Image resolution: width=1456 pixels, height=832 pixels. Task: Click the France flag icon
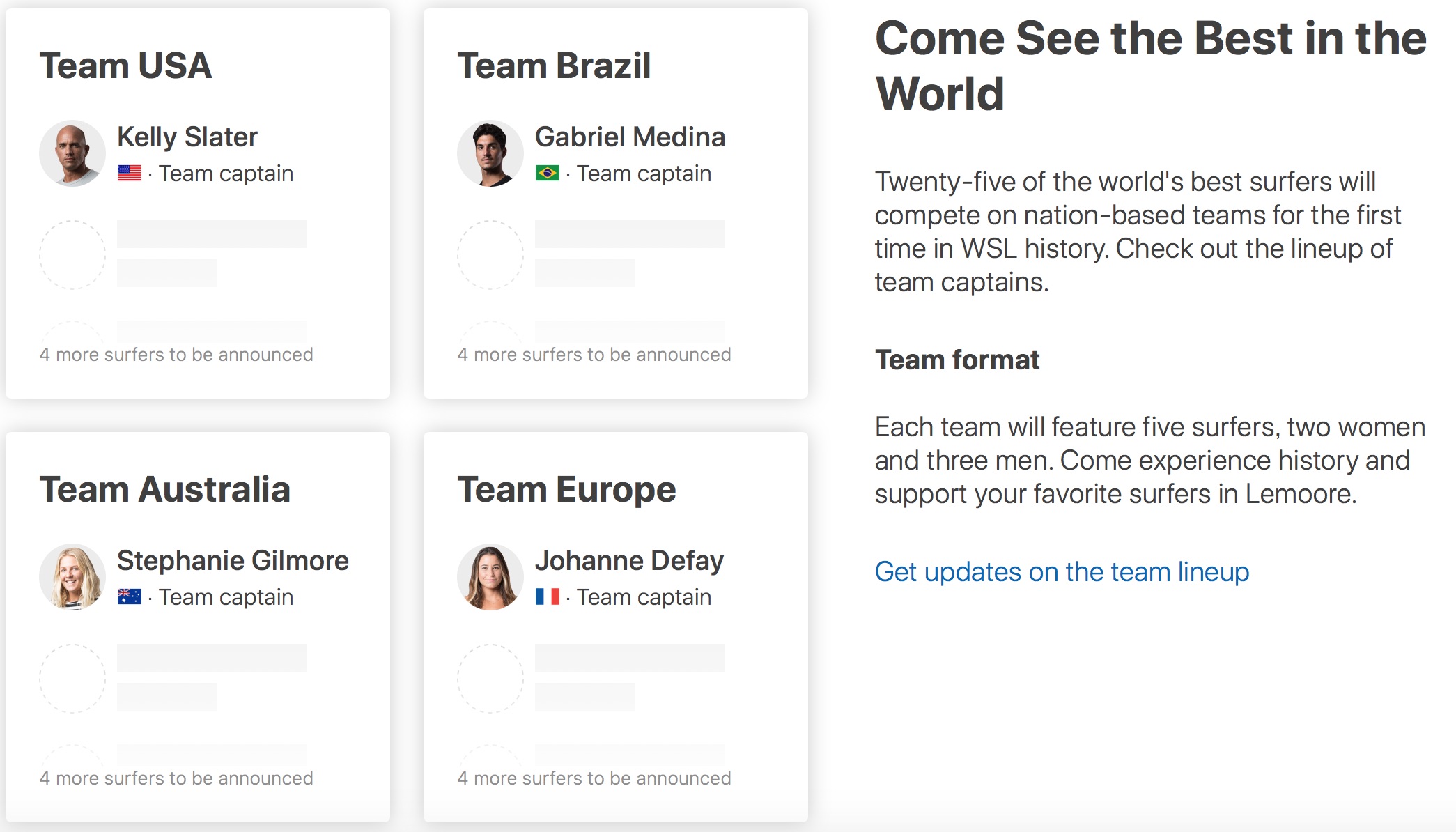coord(548,596)
